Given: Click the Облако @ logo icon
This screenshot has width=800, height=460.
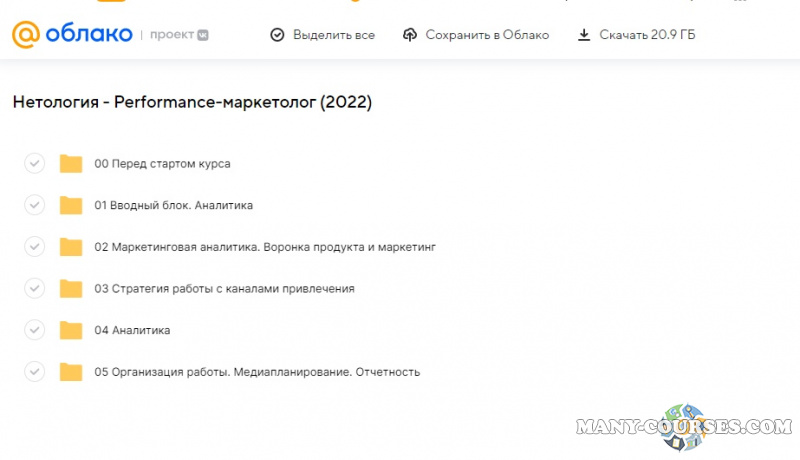Looking at the screenshot, I should pyautogui.click(x=25, y=34).
